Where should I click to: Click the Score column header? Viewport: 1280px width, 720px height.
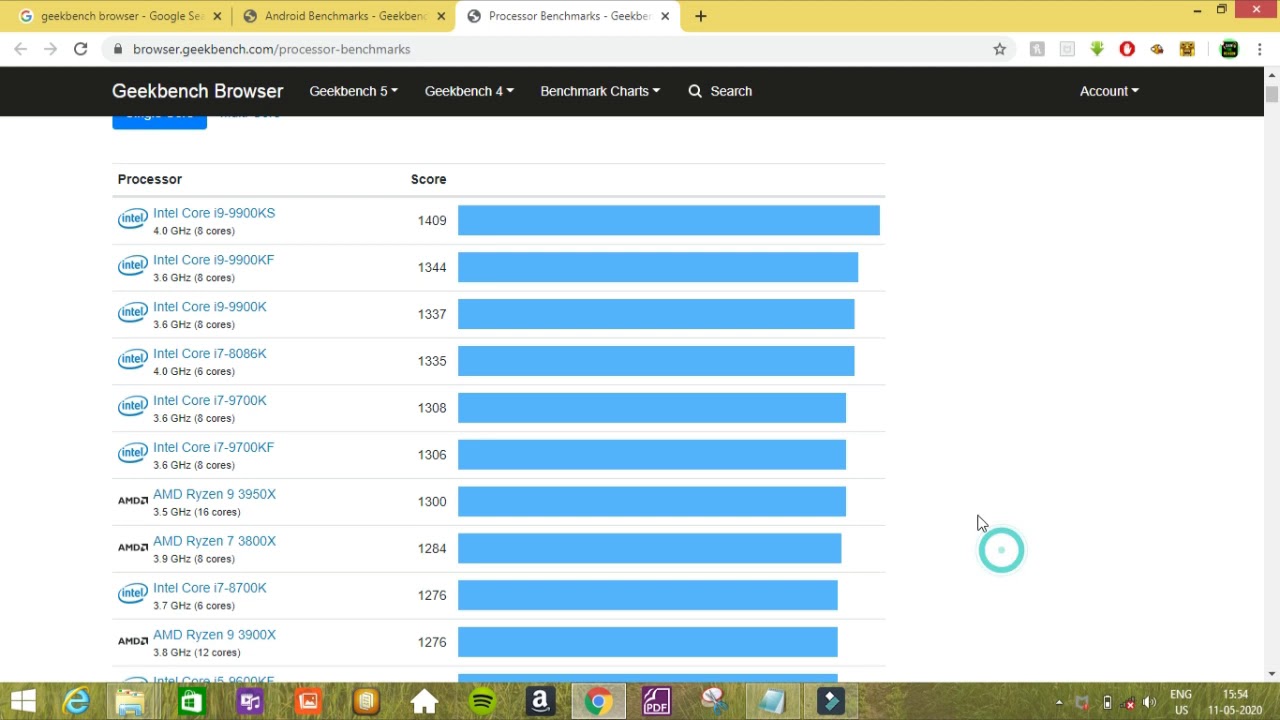(x=429, y=179)
